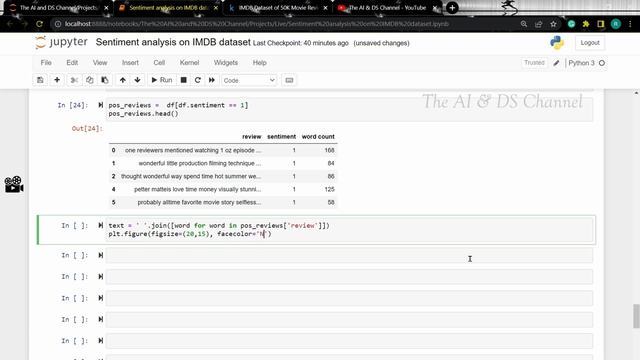Screen dimensions: 640x360
Task: Open the Cell menu
Action: pyautogui.click(x=159, y=63)
